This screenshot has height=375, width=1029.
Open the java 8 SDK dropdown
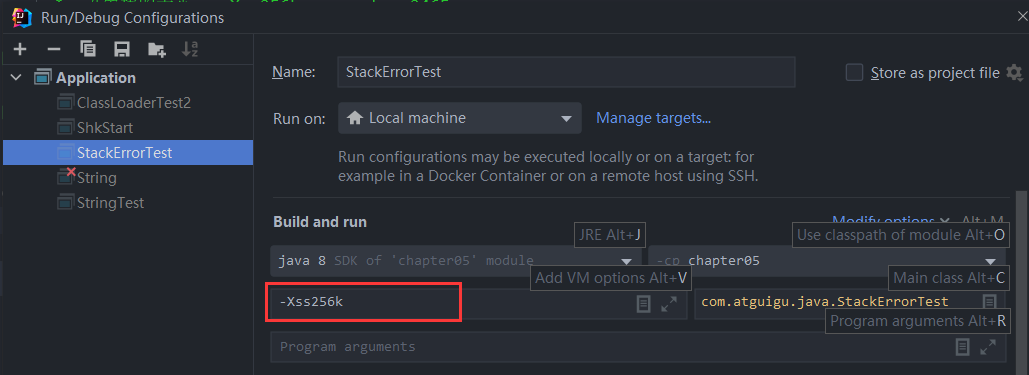click(x=456, y=261)
